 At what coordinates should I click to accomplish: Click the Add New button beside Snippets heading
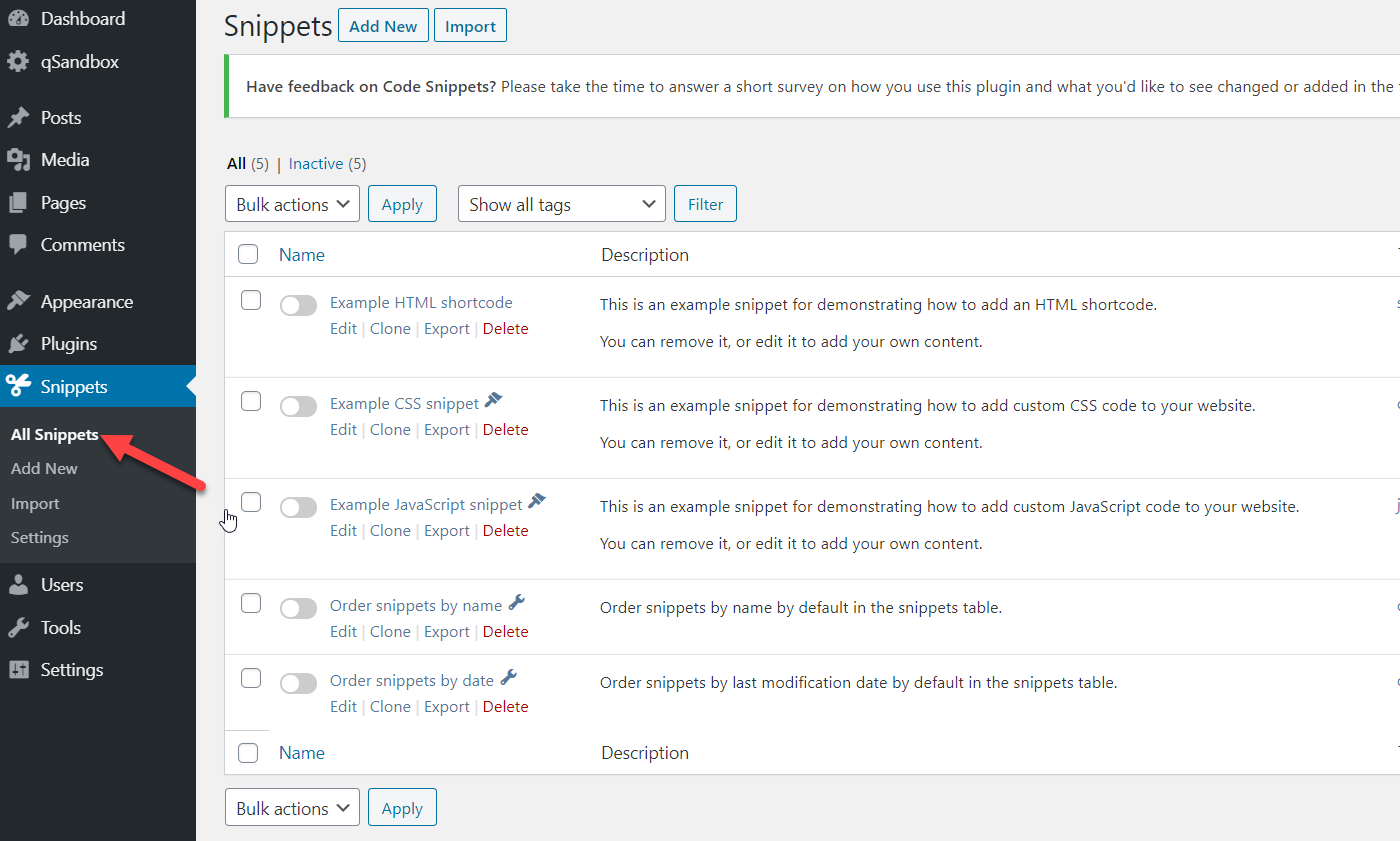(383, 26)
